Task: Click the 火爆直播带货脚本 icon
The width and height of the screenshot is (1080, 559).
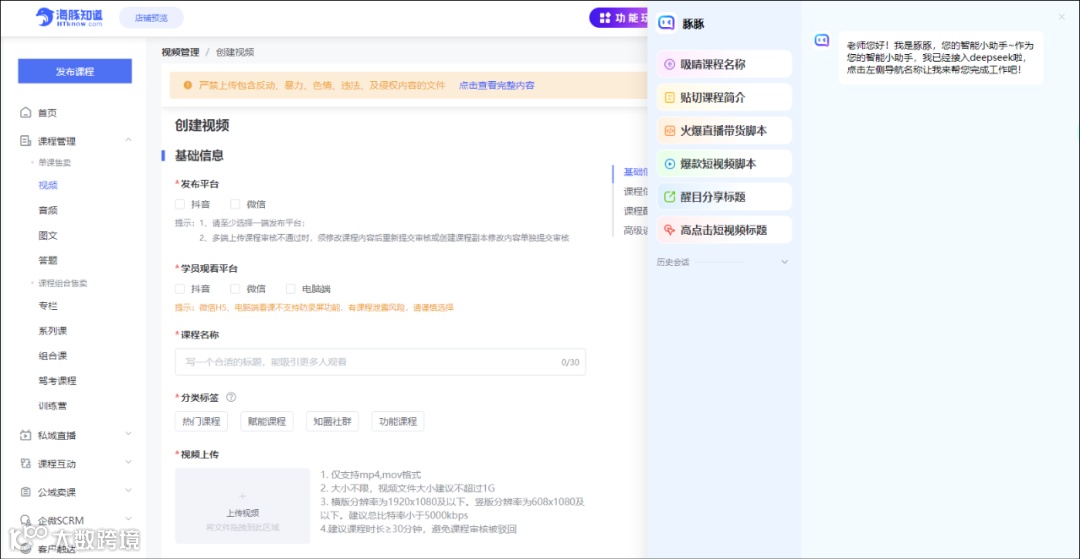Action: coord(669,130)
